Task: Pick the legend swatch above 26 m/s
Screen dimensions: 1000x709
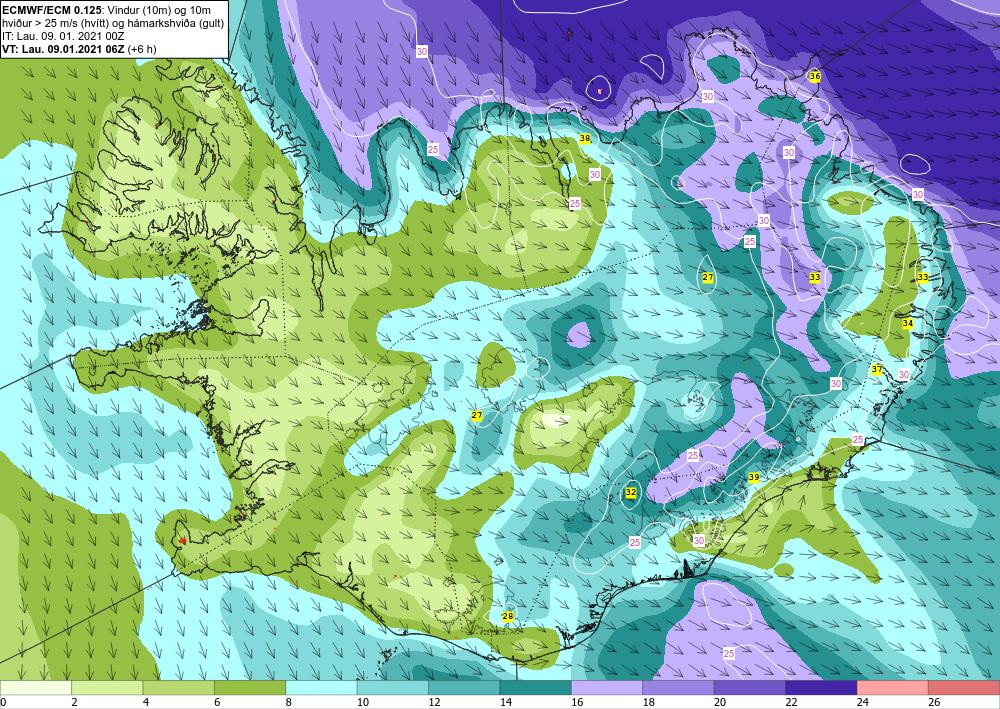Action: coord(964,687)
